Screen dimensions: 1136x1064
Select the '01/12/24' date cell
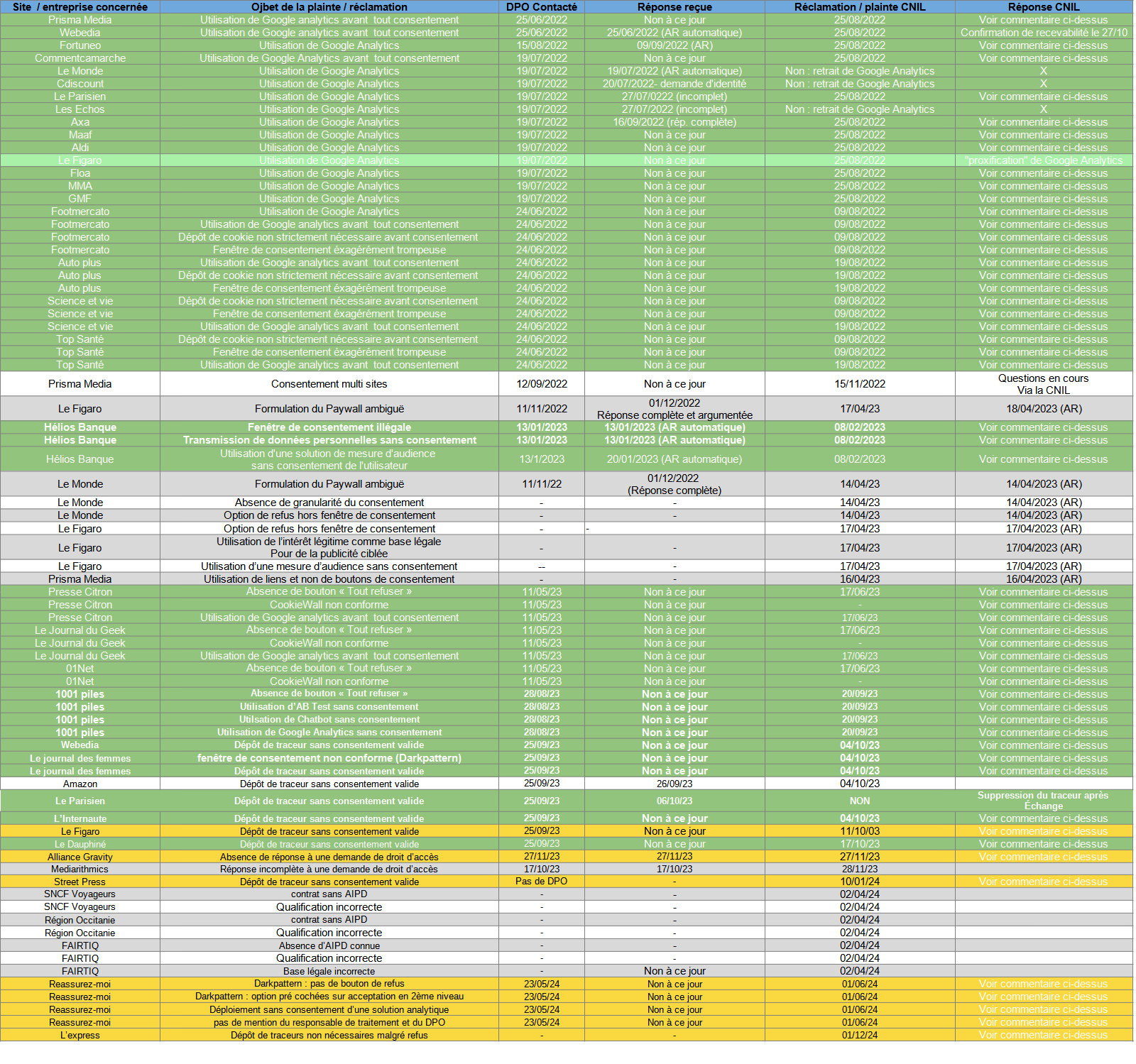coord(860,1035)
